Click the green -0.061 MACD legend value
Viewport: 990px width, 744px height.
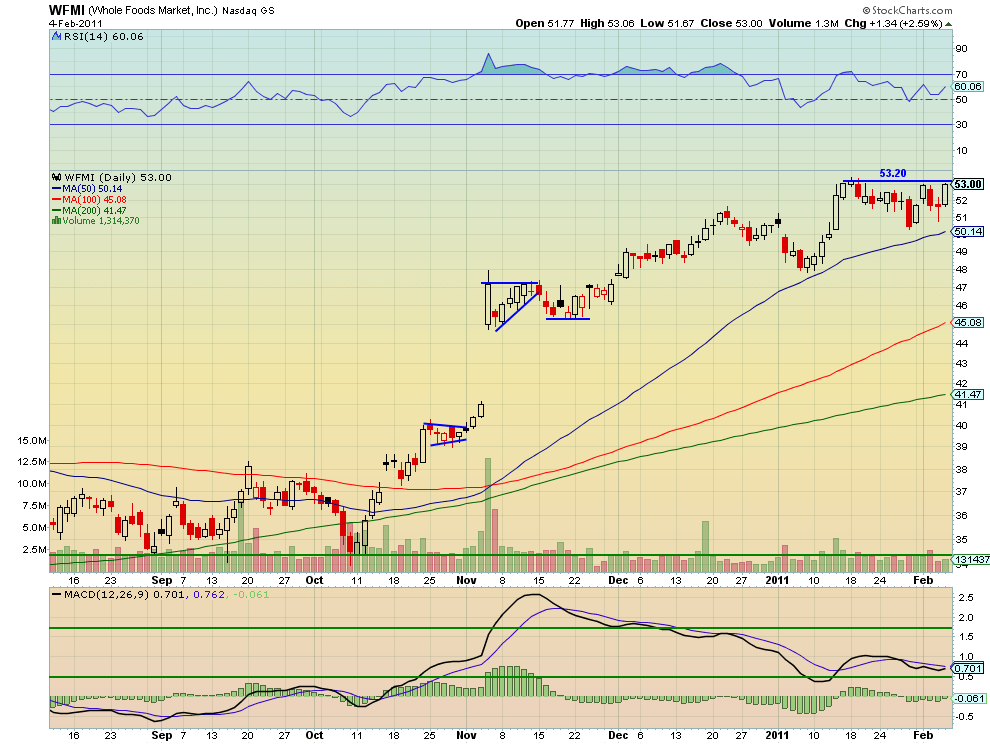[251, 594]
